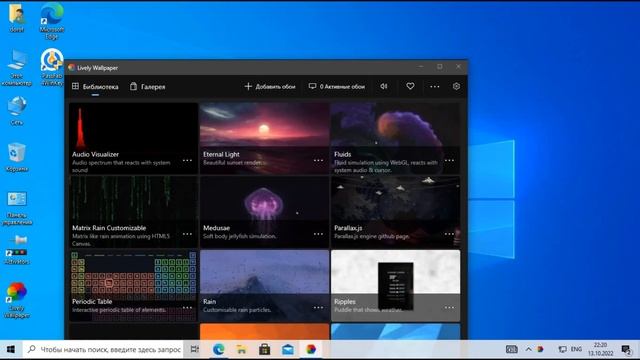Open Lively Wallpaper settings gear
640x360 pixels.
[x=456, y=86]
